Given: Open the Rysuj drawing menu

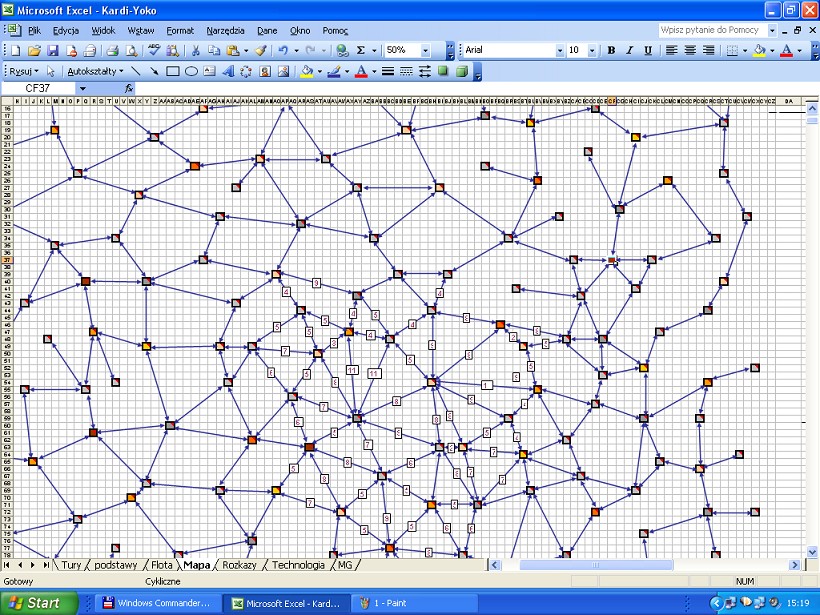Looking at the screenshot, I should click(24, 71).
